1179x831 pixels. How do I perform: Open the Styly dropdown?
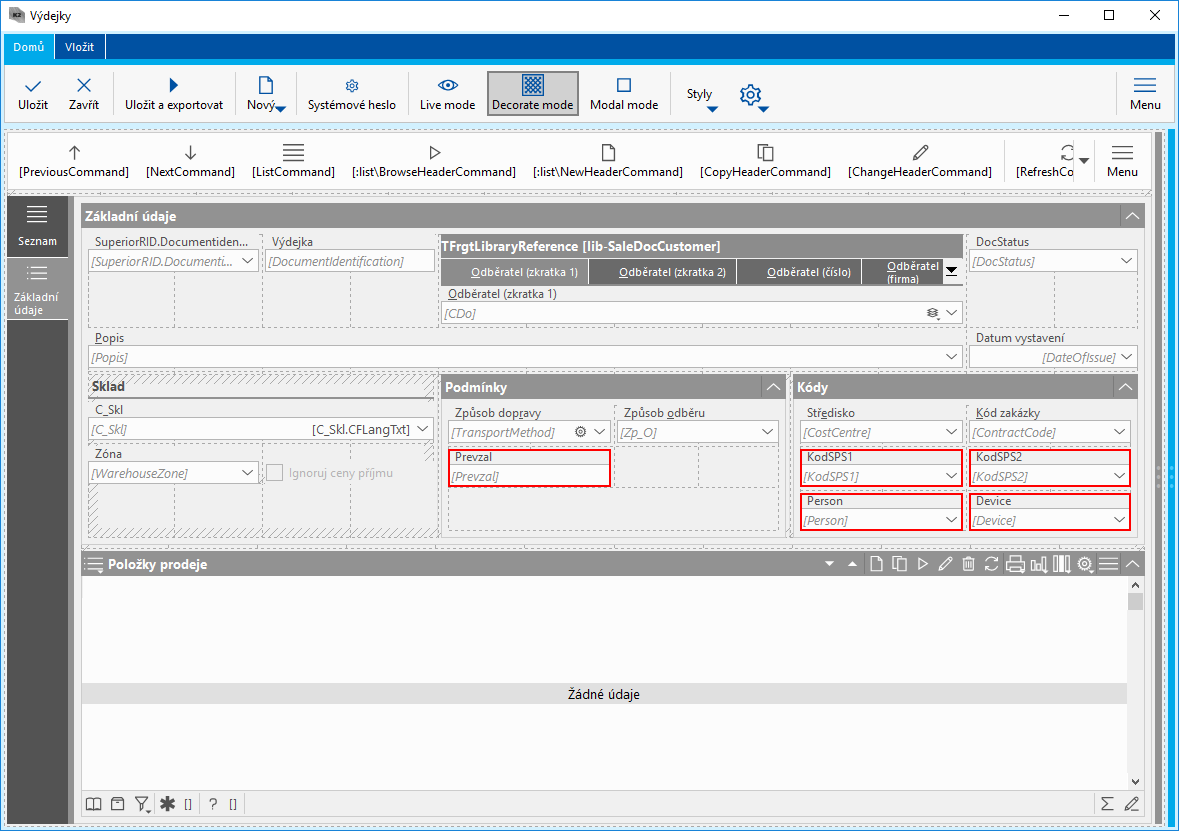(702, 96)
